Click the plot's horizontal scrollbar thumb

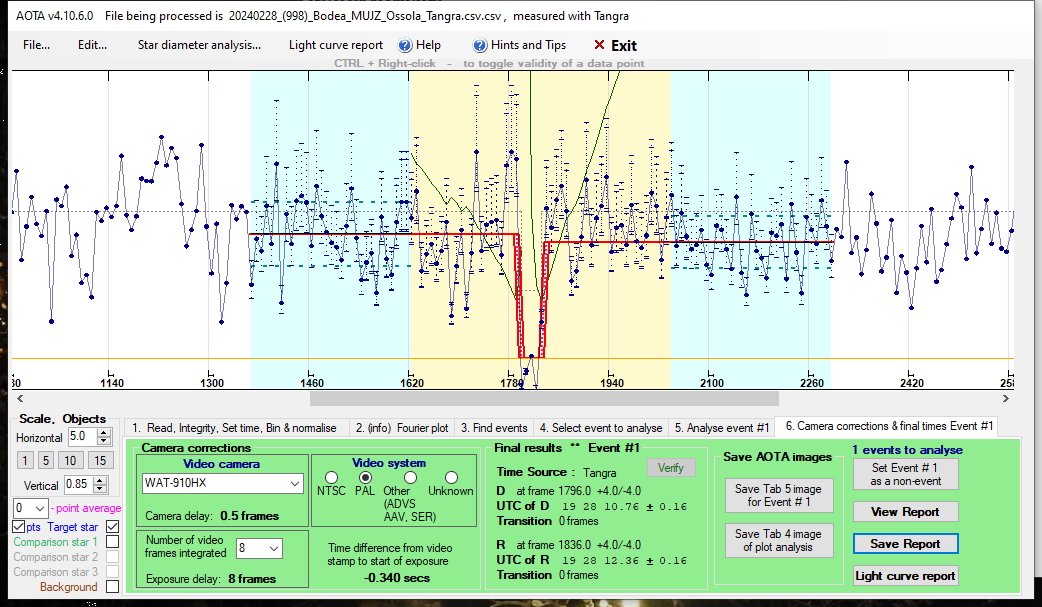click(x=544, y=398)
